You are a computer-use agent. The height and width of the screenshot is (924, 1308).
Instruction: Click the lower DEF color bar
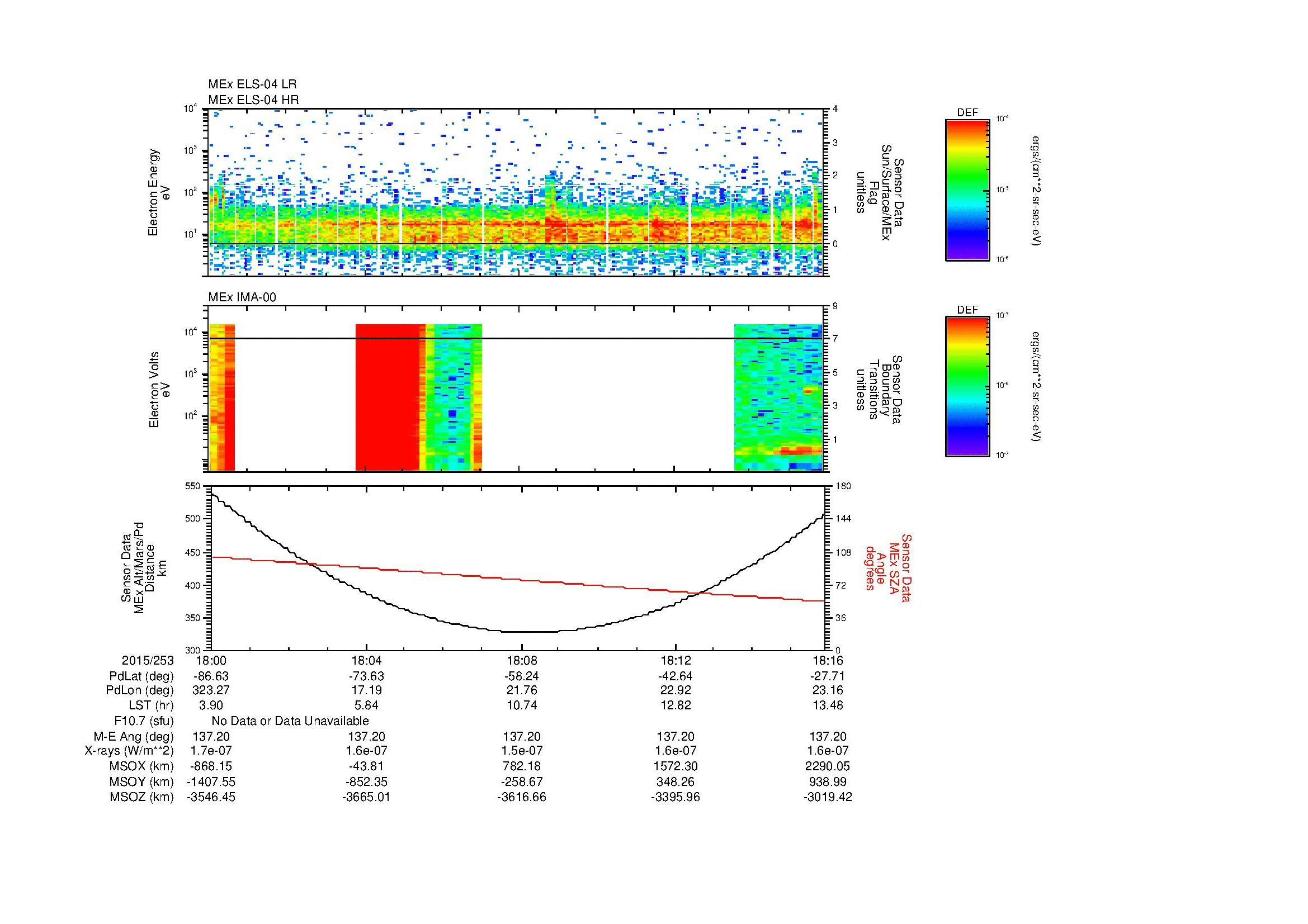pyautogui.click(x=967, y=387)
